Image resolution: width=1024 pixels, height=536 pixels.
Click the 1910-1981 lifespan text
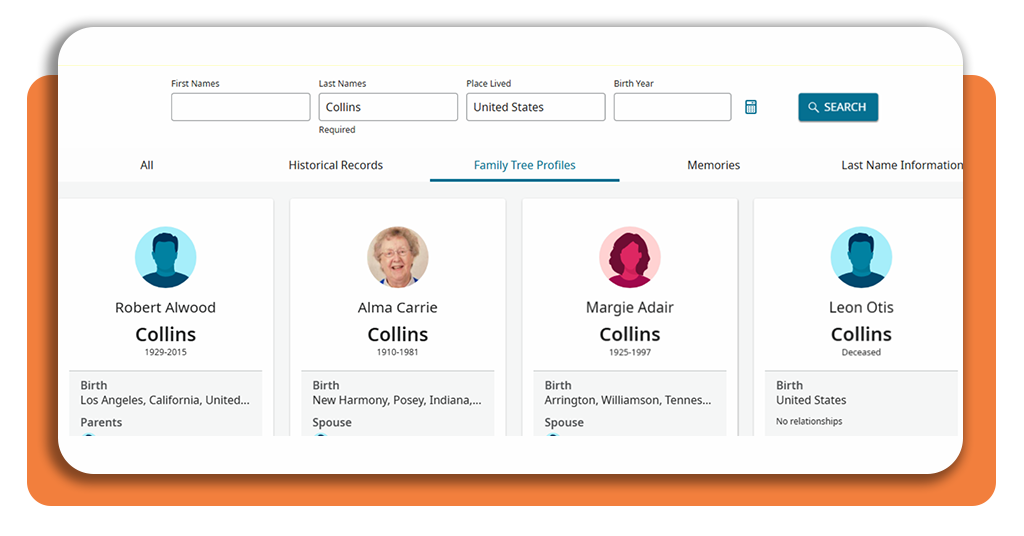tap(398, 352)
